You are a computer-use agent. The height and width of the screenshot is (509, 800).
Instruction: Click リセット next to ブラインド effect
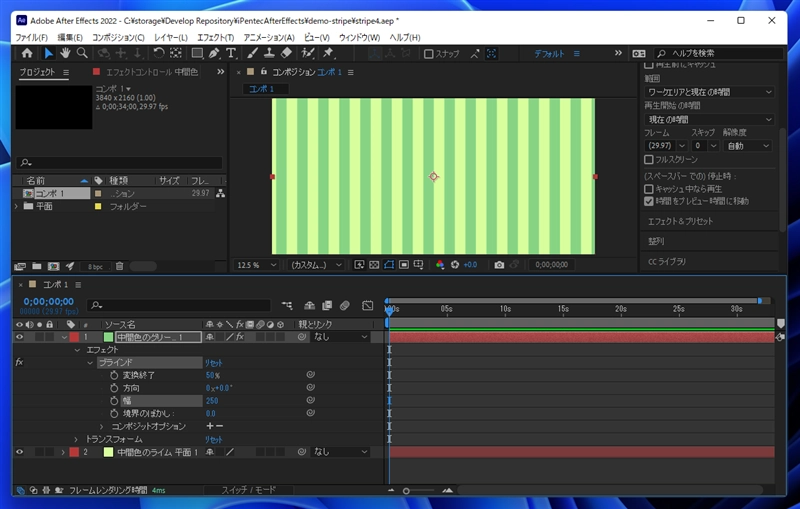click(214, 362)
